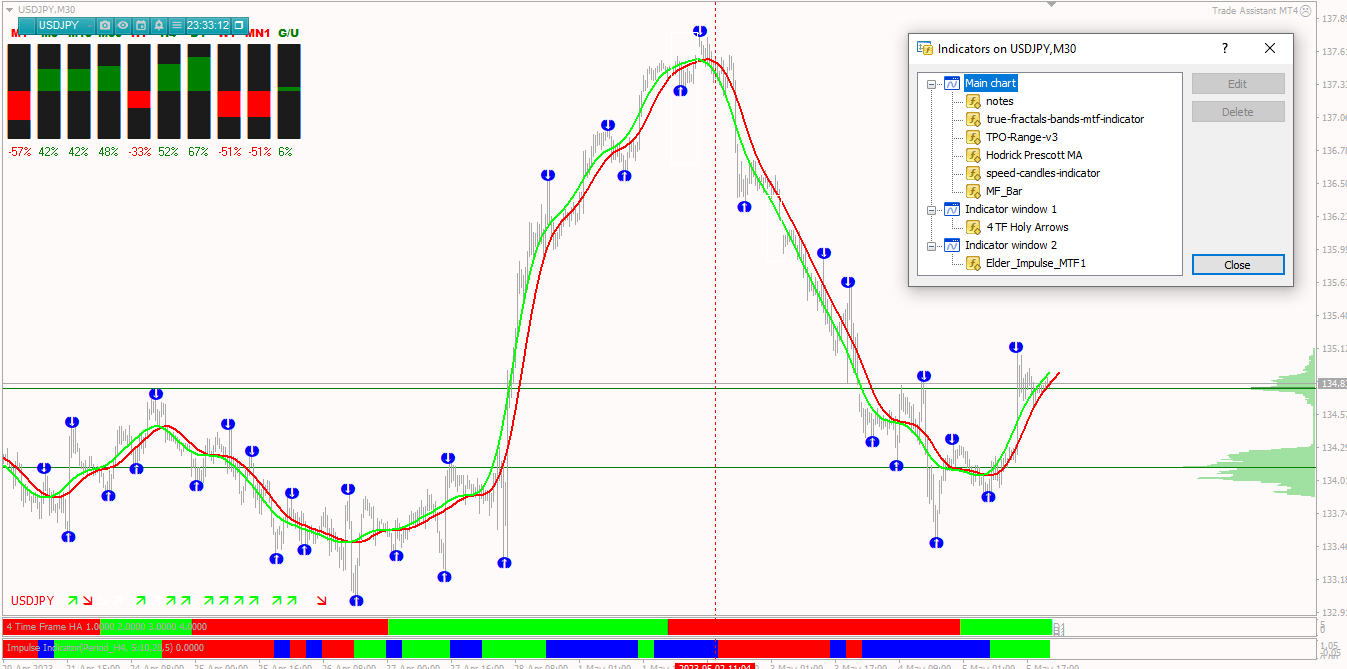
Task: Click the Hodrick Prescott MA indicator icon
Action: point(973,155)
